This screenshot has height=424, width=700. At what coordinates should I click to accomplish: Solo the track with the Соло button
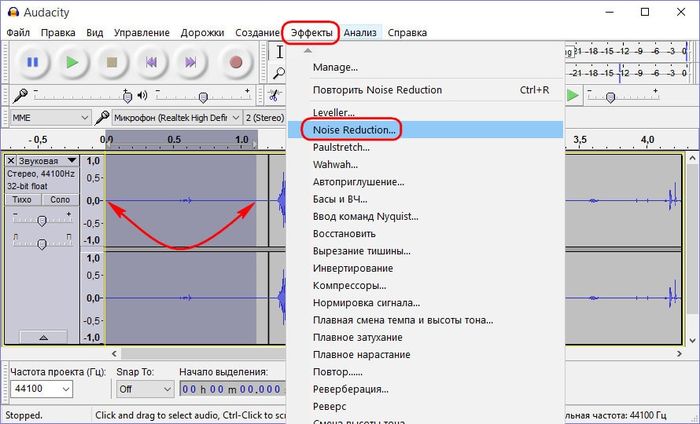tap(59, 200)
